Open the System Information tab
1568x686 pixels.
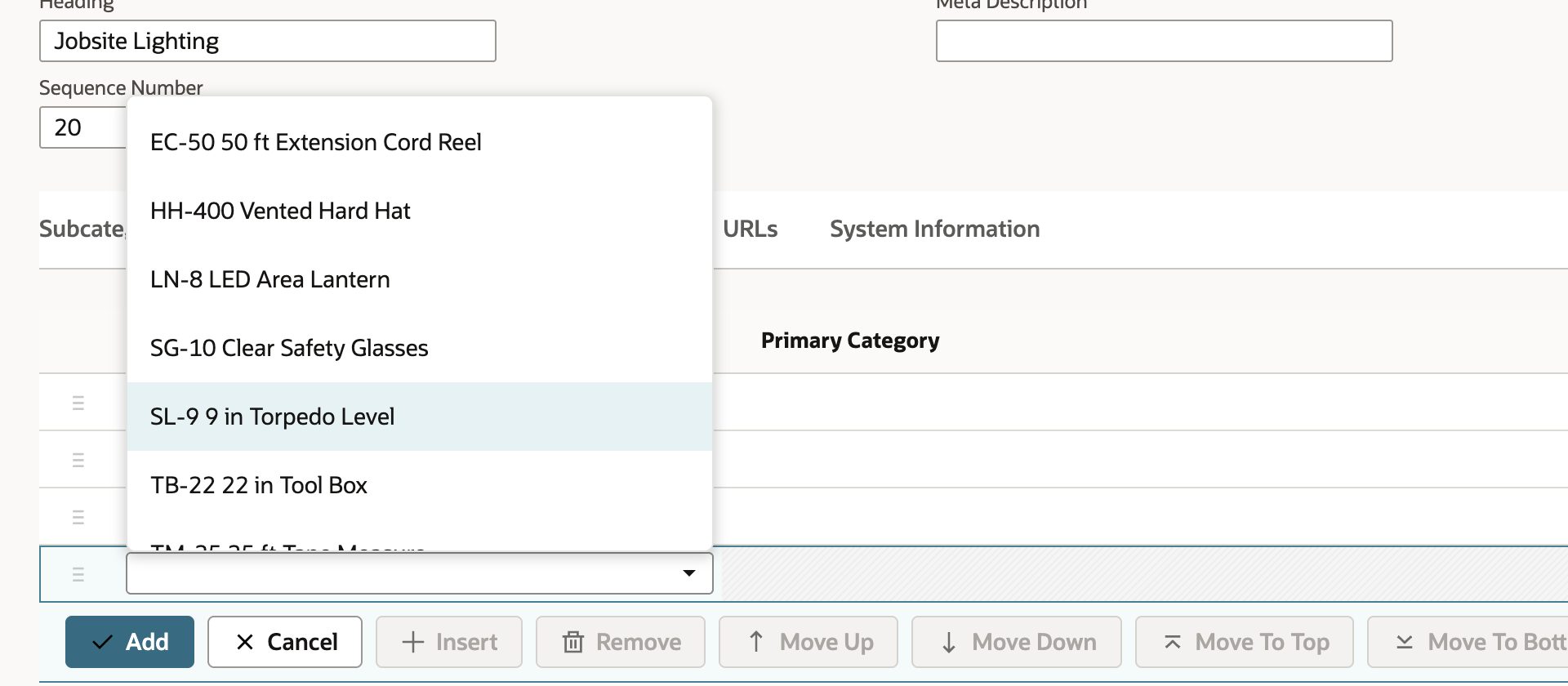click(935, 229)
